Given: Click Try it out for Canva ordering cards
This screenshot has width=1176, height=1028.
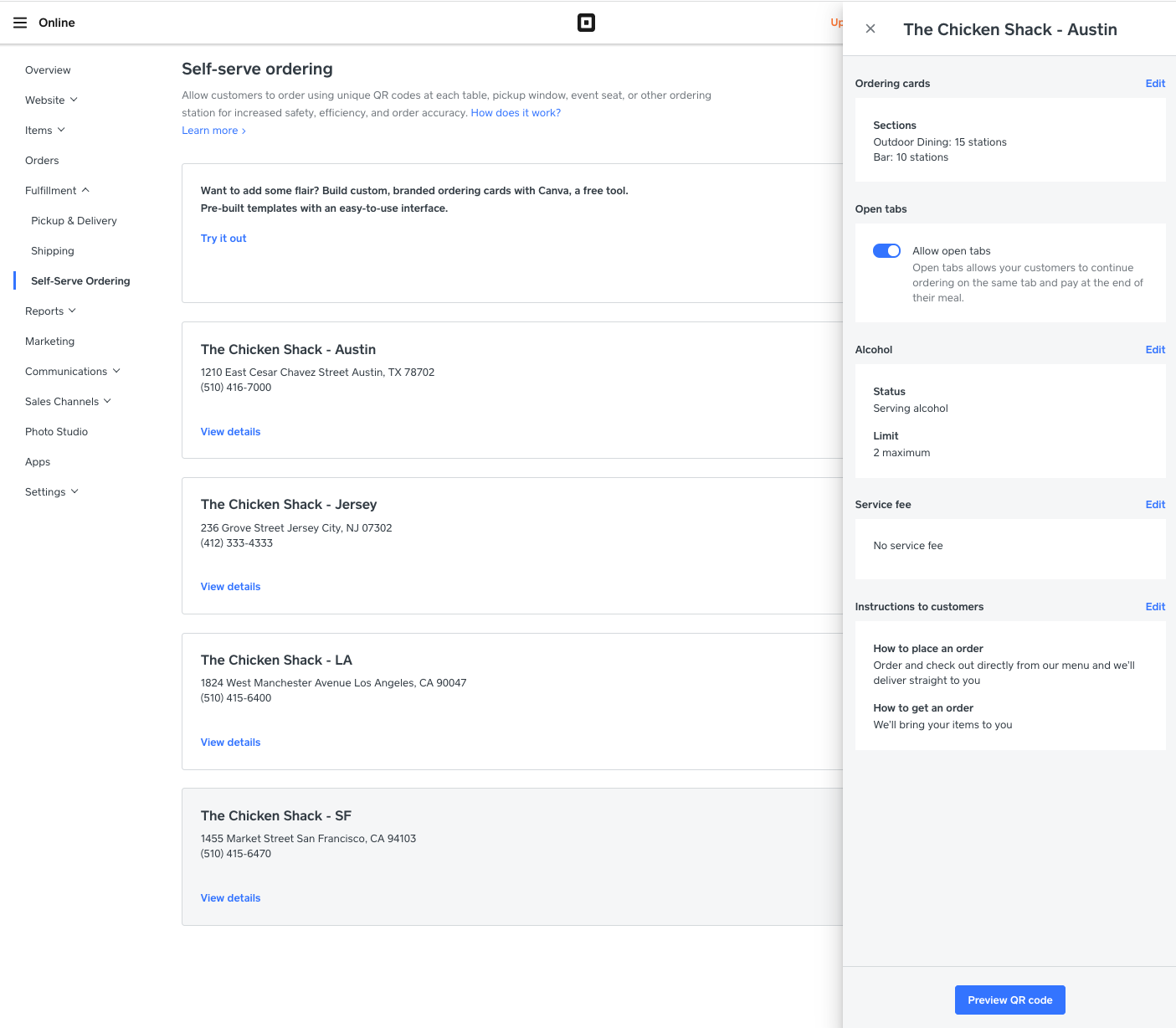Looking at the screenshot, I should click(223, 238).
